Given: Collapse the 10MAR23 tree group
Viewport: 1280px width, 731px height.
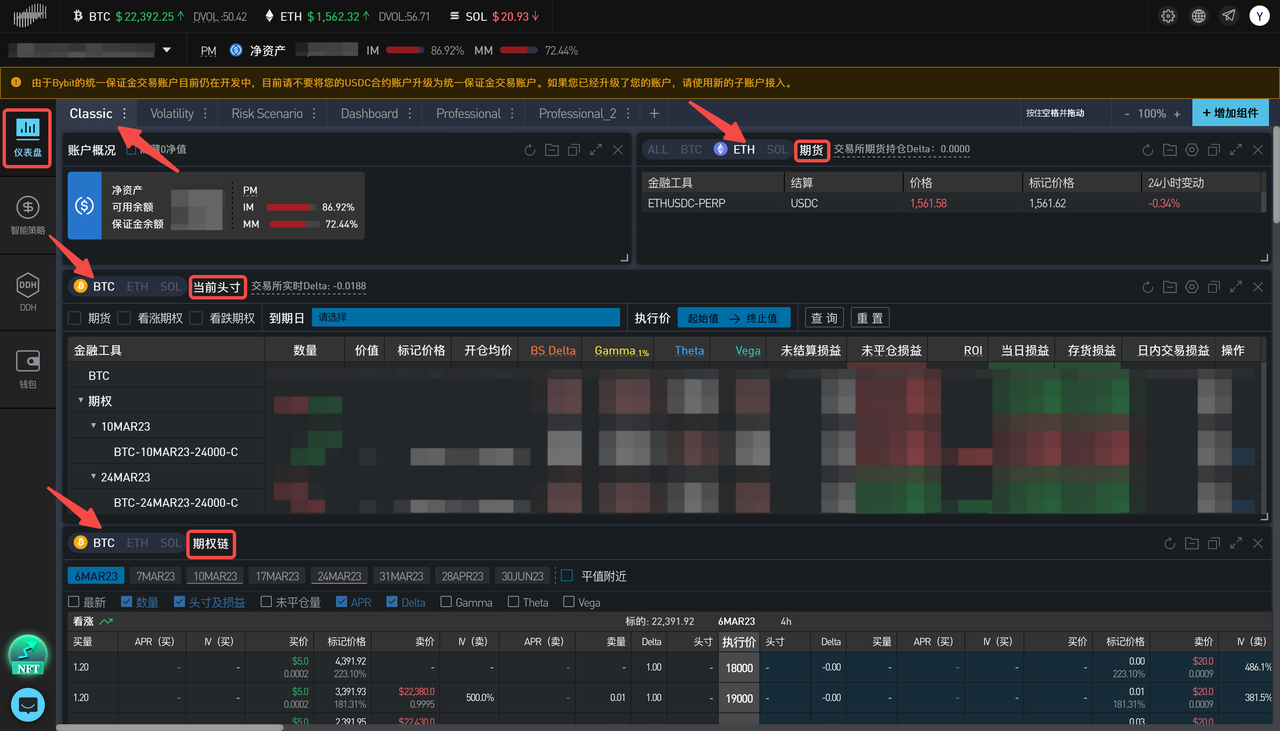Looking at the screenshot, I should tap(94, 426).
